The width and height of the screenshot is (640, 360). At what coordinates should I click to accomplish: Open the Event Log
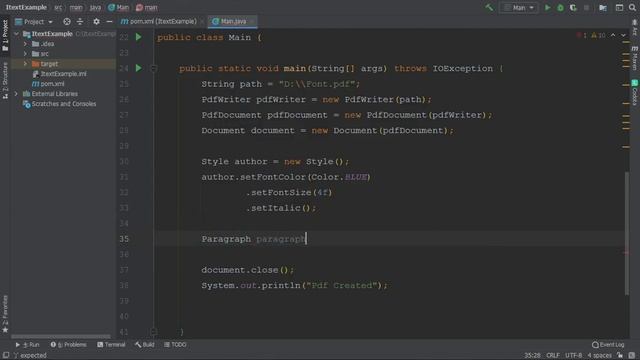point(608,345)
